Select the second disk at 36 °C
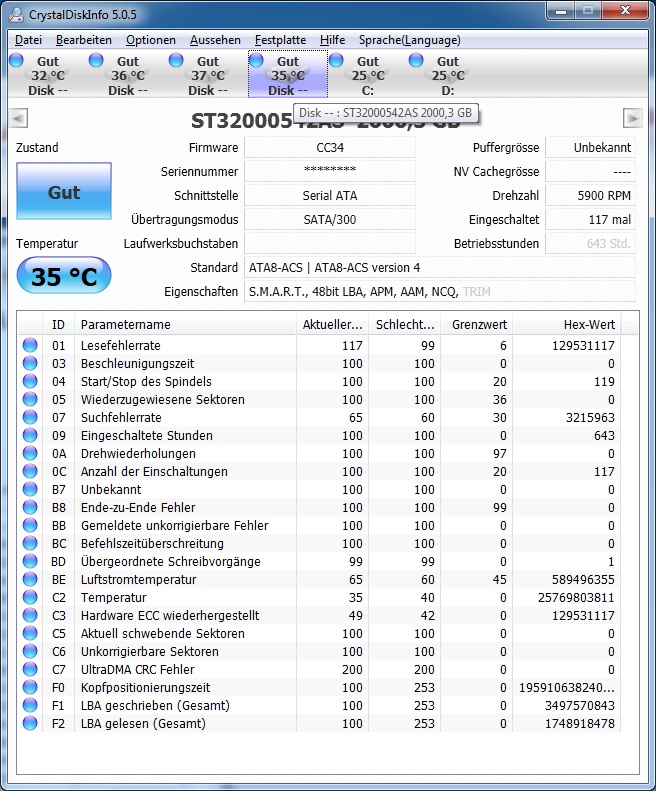This screenshot has height=791, width=656. coord(127,76)
